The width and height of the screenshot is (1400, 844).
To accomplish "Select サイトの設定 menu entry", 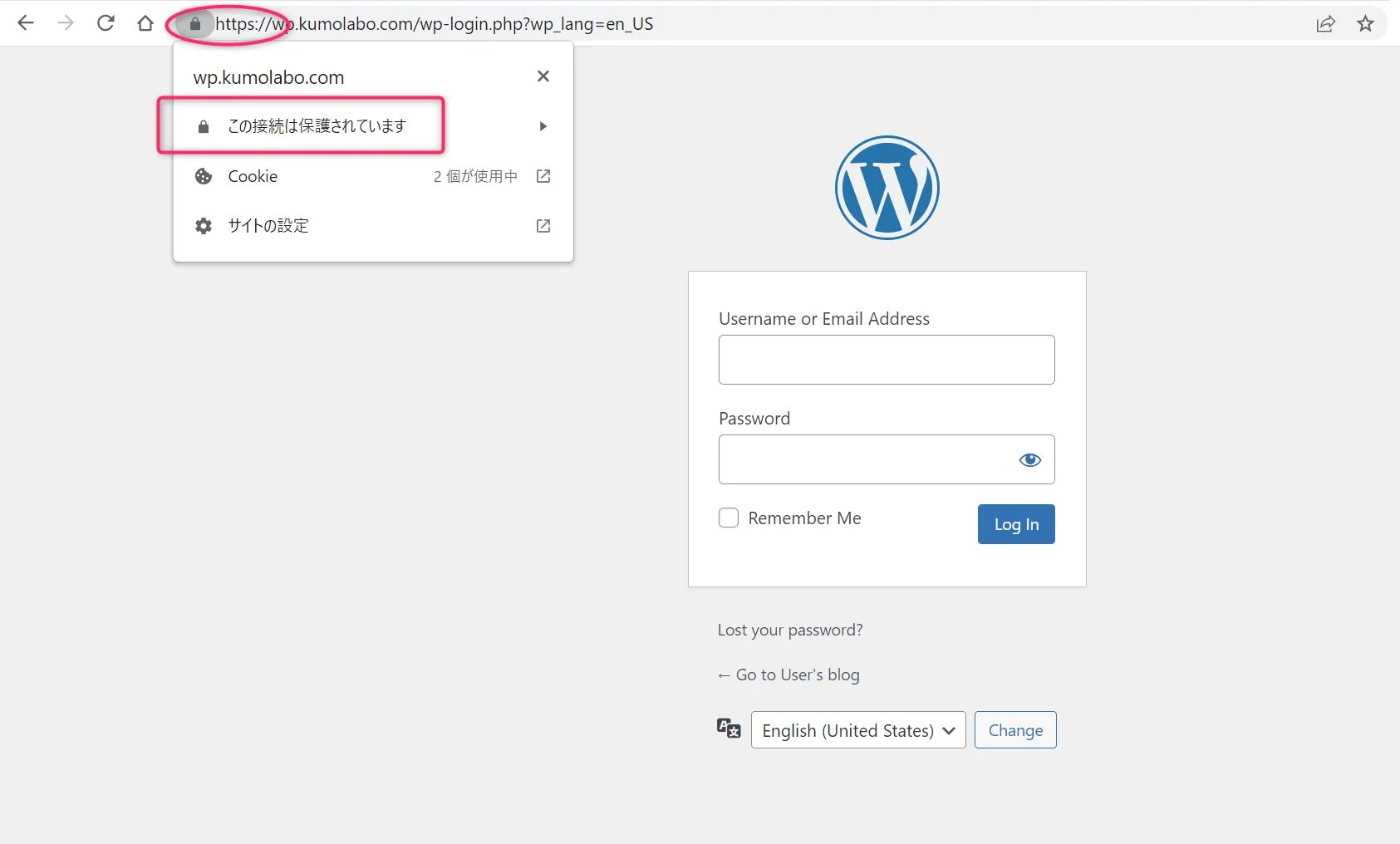I will click(x=268, y=225).
